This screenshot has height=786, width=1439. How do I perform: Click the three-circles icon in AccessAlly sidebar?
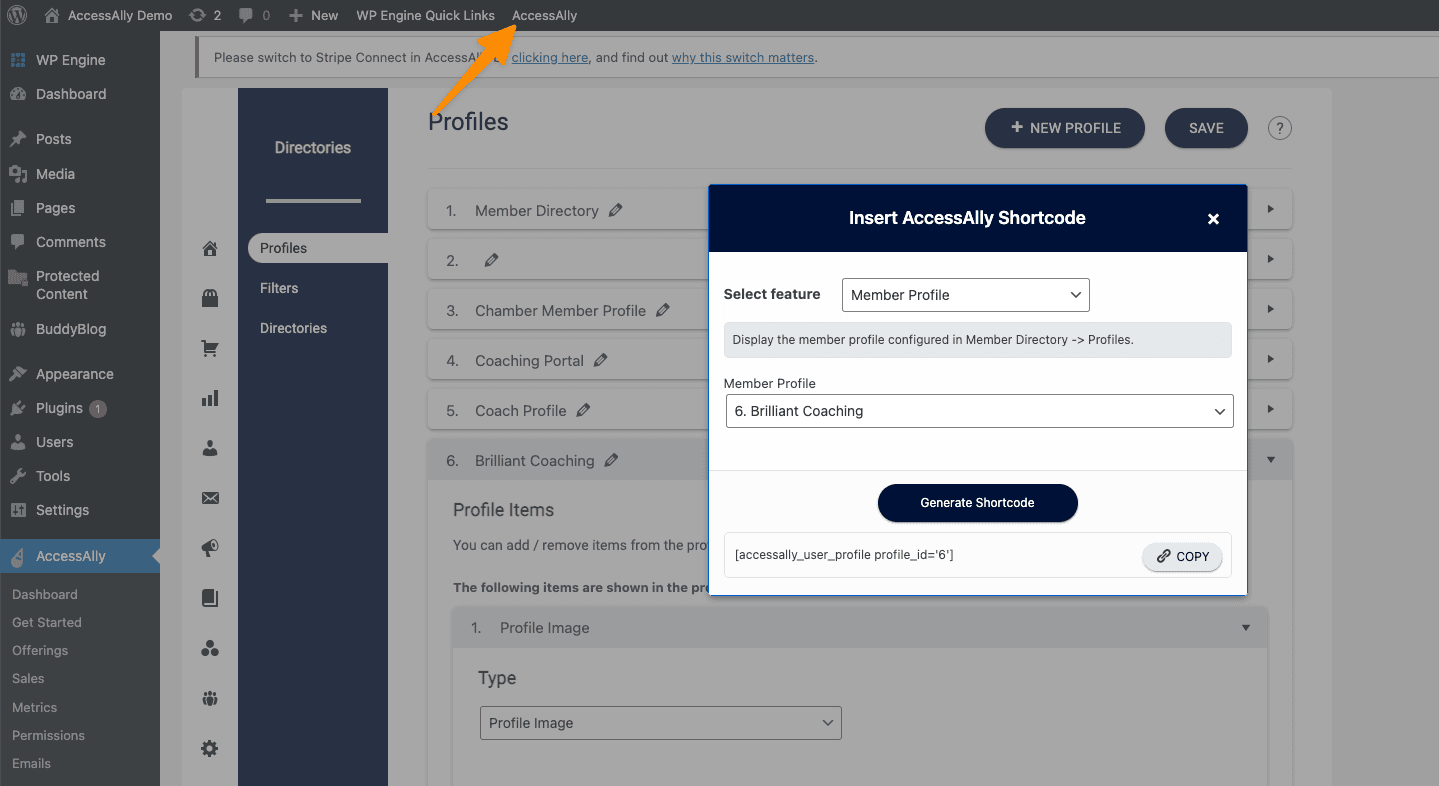coord(210,648)
